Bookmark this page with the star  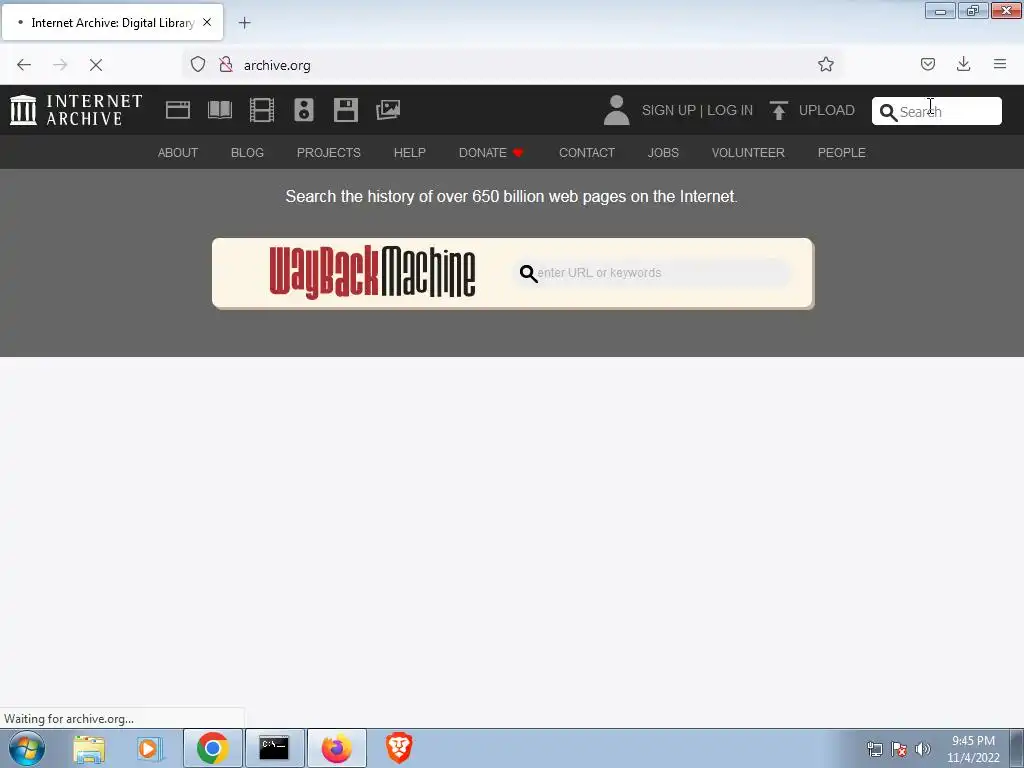tap(825, 64)
